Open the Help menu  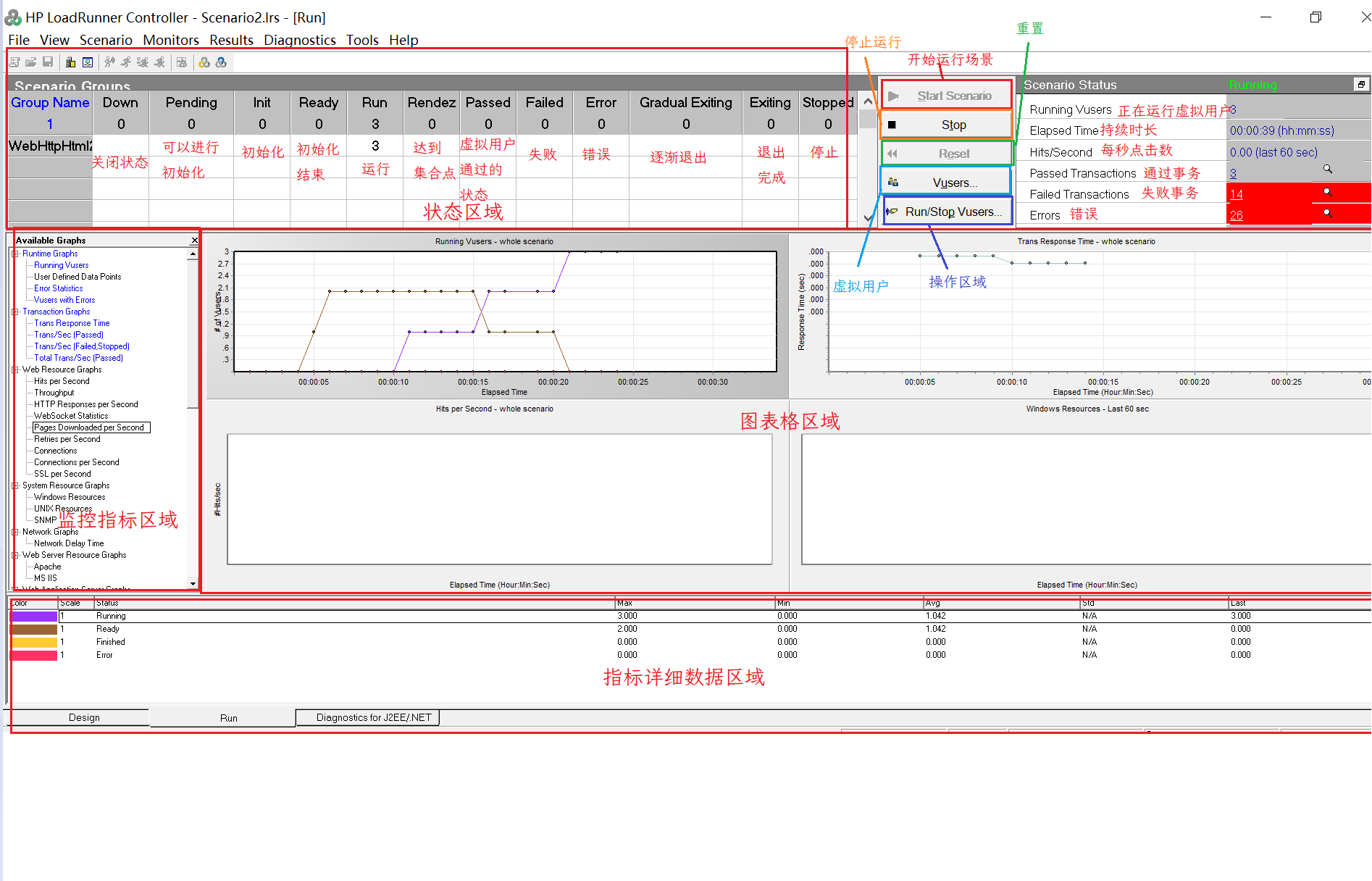tap(403, 40)
